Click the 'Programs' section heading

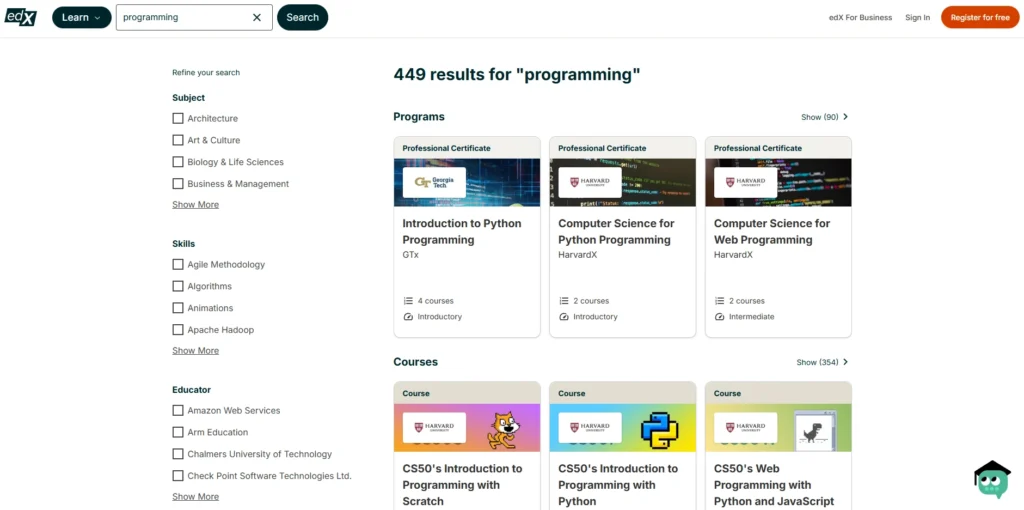pyautogui.click(x=419, y=117)
